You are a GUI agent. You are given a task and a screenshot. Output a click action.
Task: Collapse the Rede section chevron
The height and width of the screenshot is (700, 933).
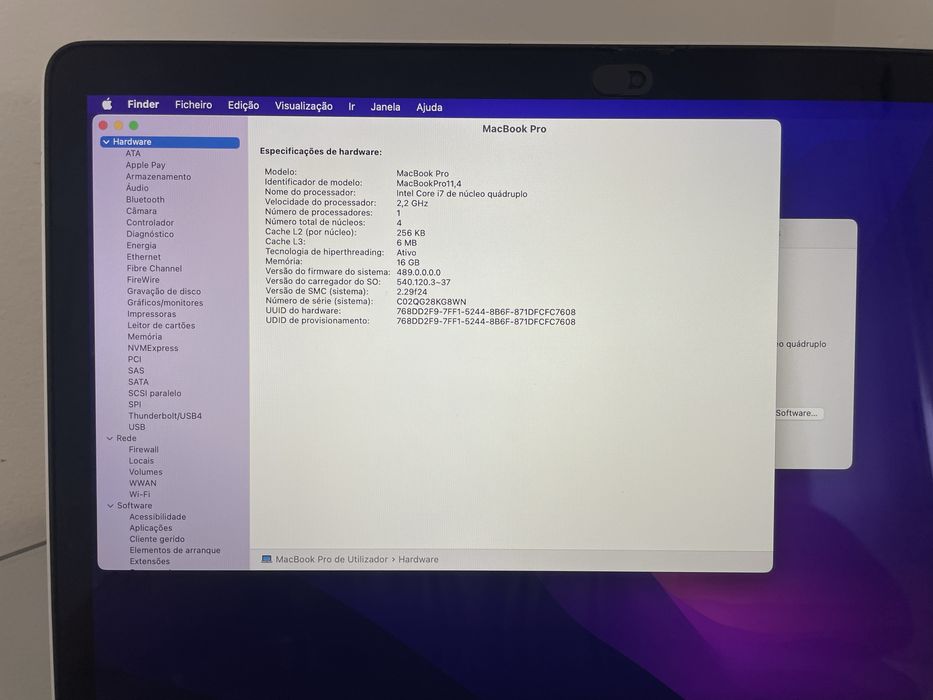tap(109, 438)
